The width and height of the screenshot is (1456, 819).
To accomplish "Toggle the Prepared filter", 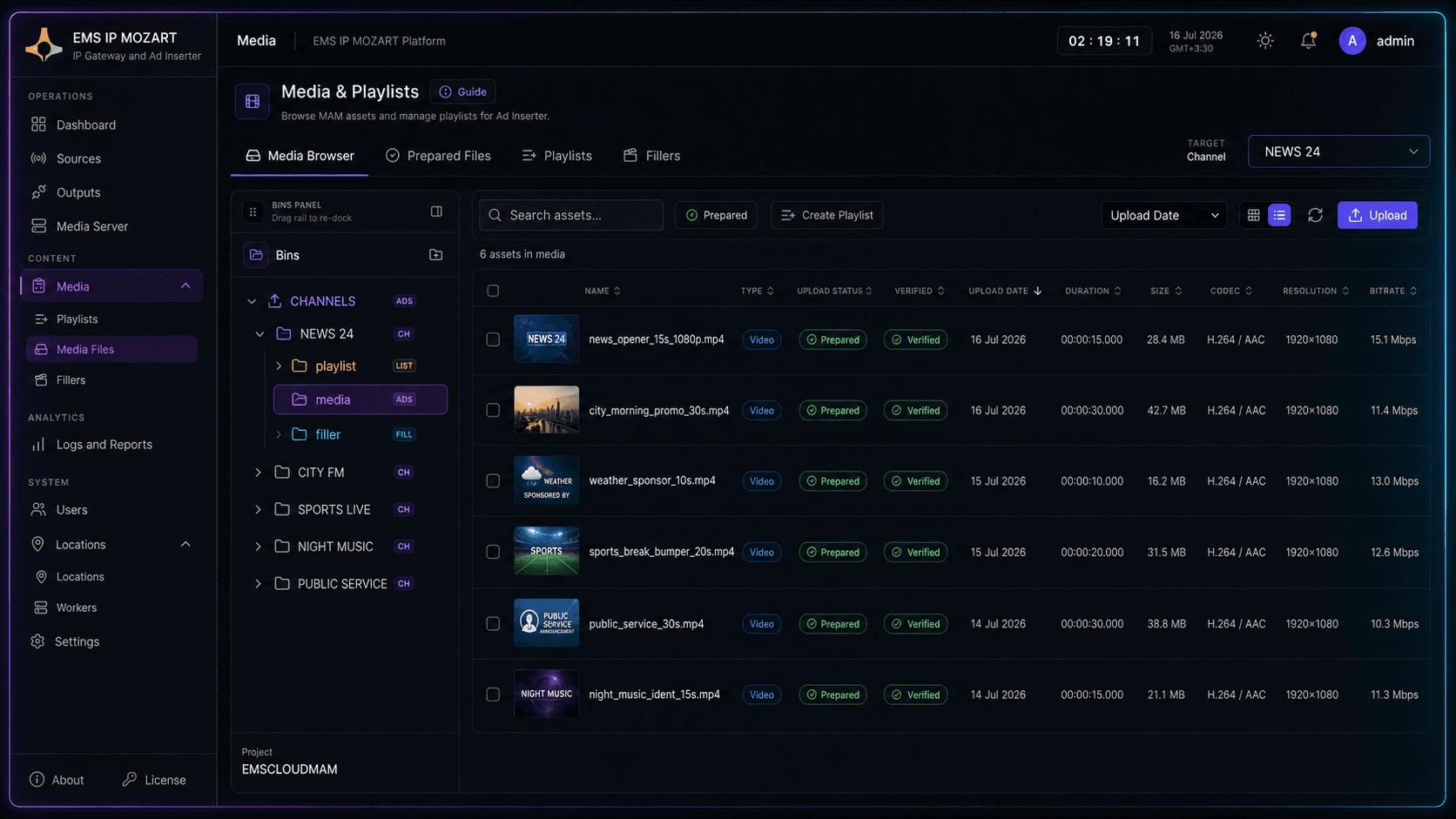I will (716, 215).
